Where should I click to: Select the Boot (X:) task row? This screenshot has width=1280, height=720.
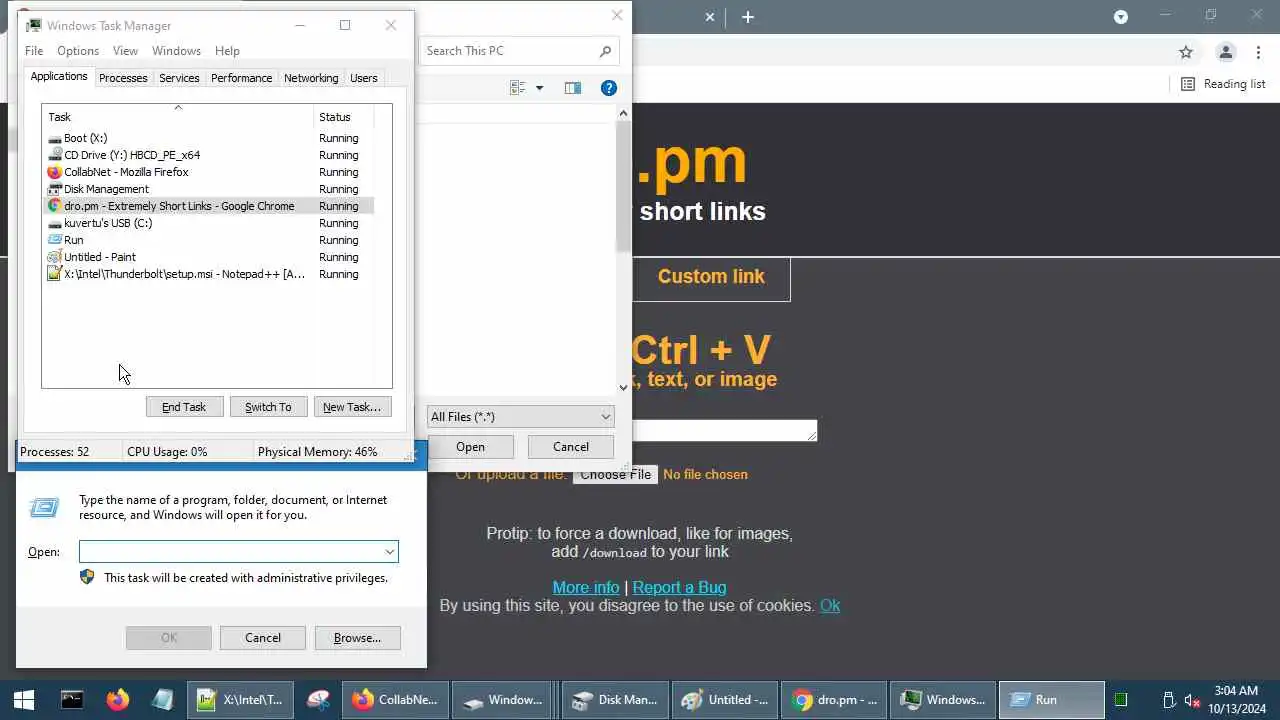tap(210, 138)
